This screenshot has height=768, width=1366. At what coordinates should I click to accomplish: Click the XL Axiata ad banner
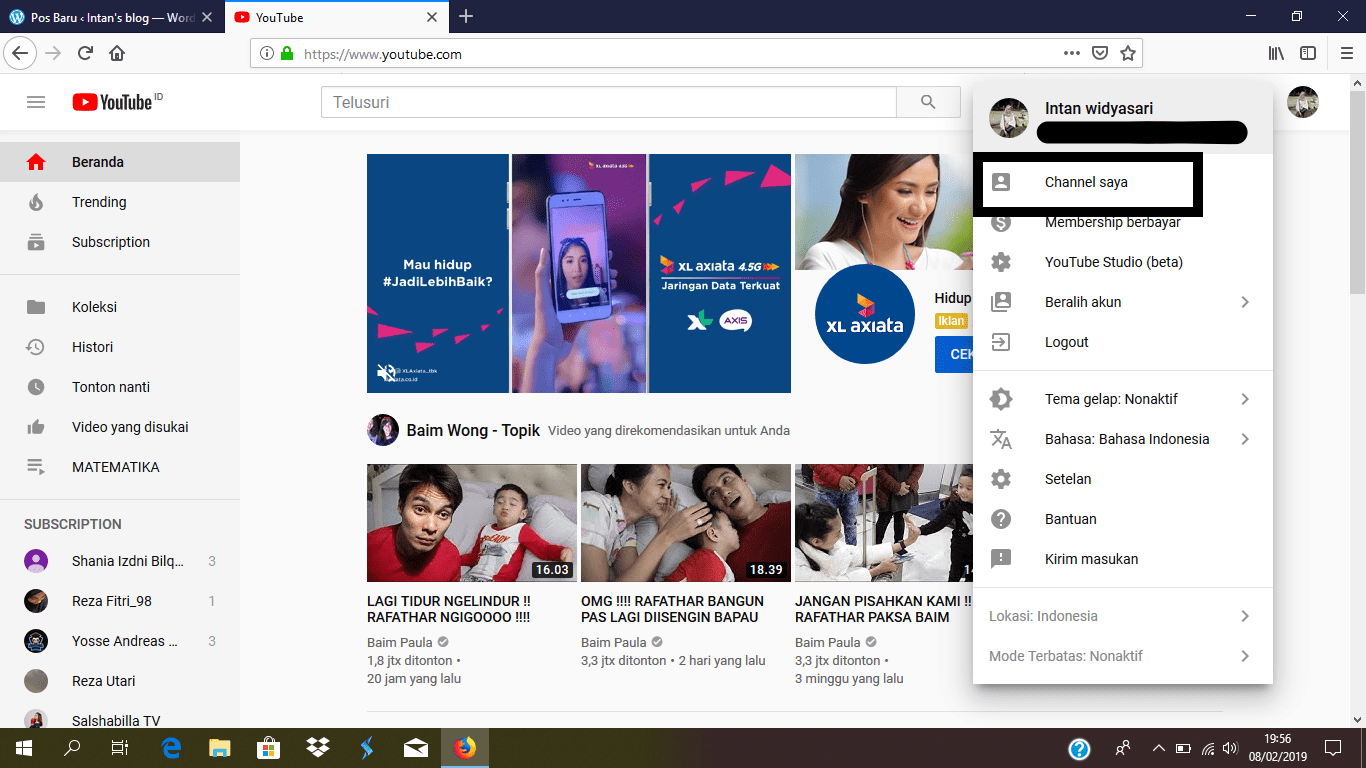pyautogui.click(x=579, y=273)
